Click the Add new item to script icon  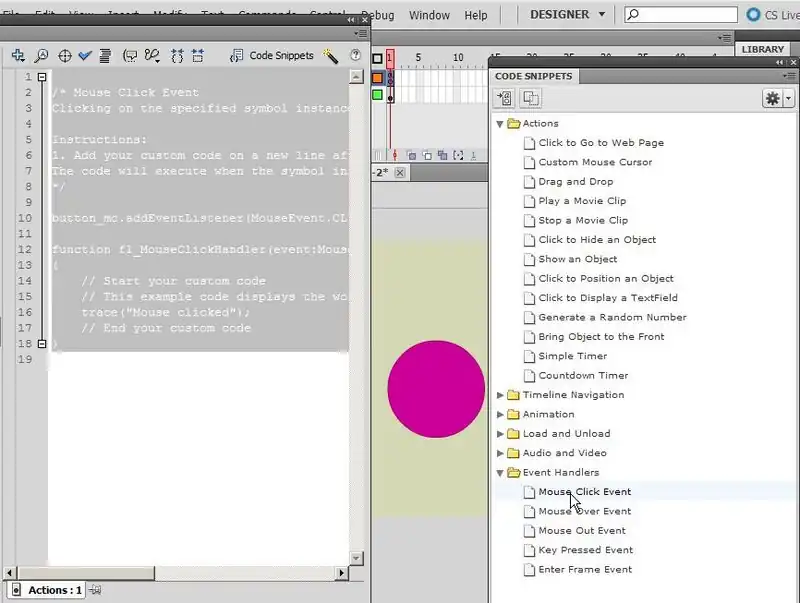click(x=17, y=56)
